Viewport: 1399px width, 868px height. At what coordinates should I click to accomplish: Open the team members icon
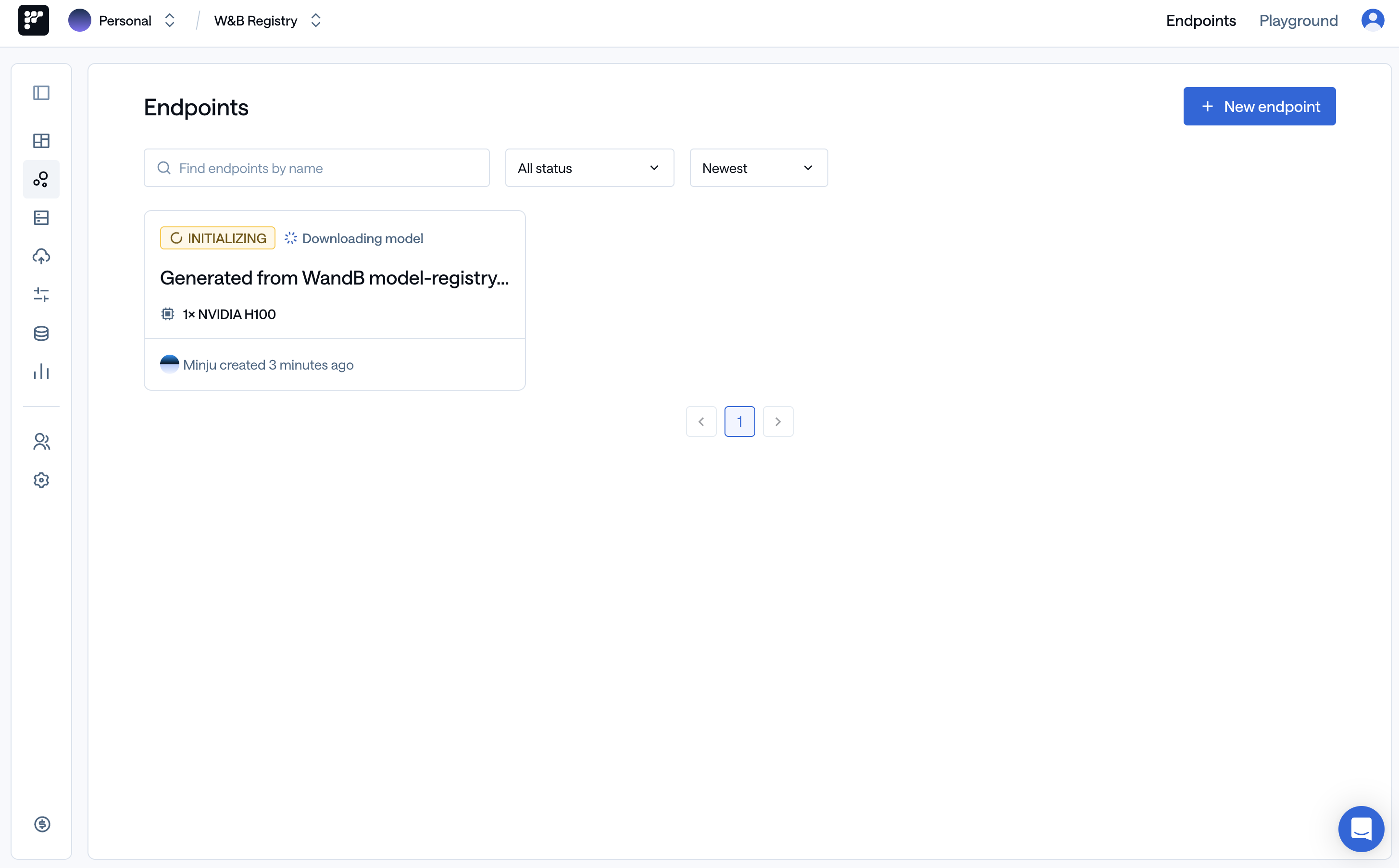41,442
